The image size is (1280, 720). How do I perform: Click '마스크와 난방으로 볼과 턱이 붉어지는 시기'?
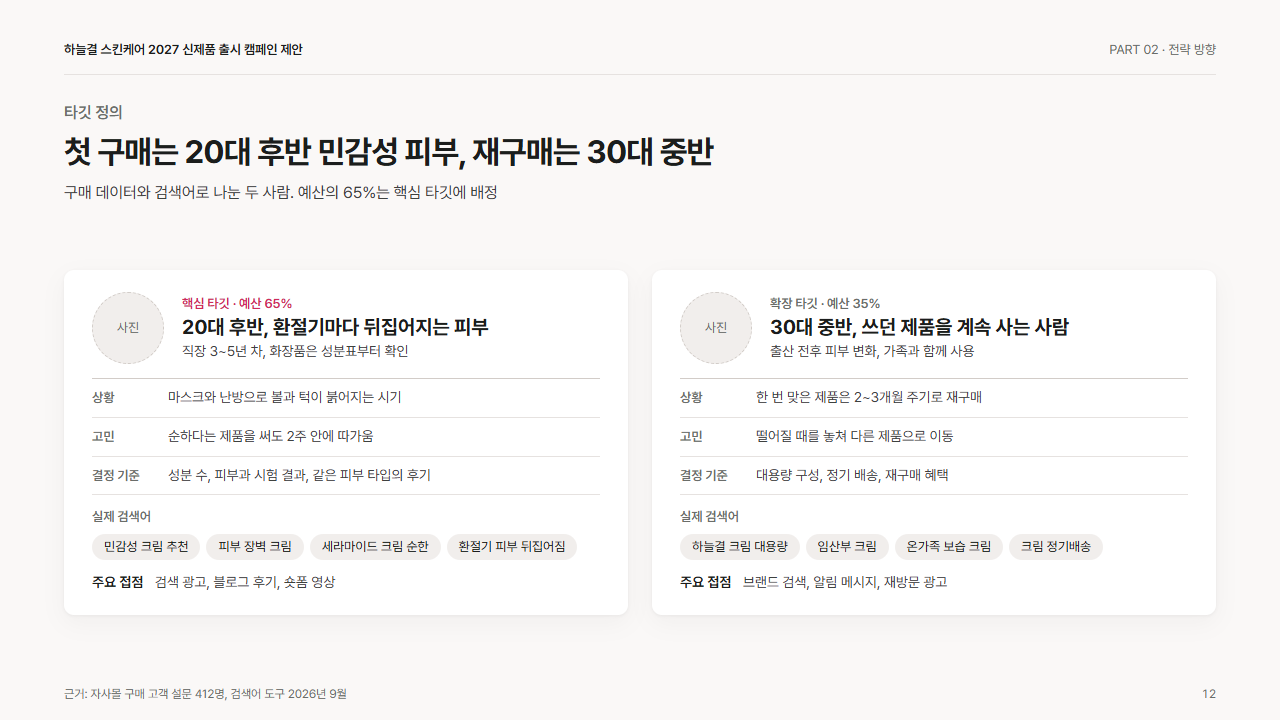click(x=285, y=397)
